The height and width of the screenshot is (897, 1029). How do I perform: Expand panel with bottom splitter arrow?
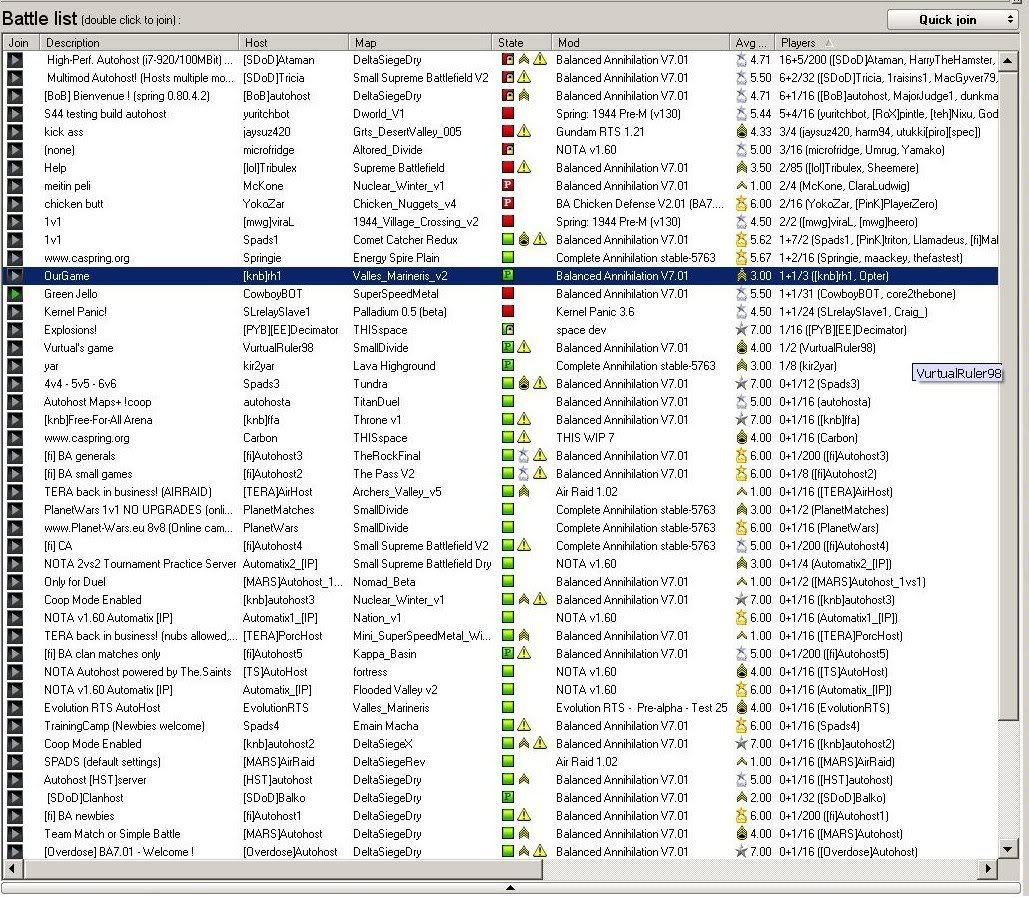(510, 888)
